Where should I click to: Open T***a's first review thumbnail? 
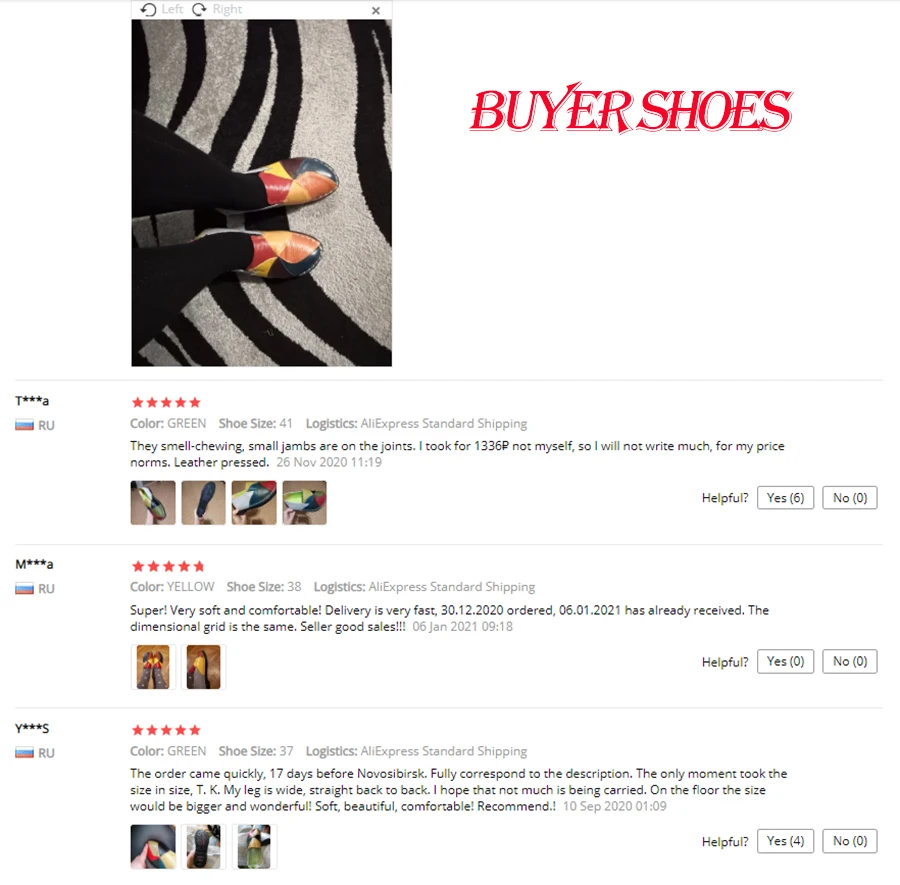click(x=153, y=503)
